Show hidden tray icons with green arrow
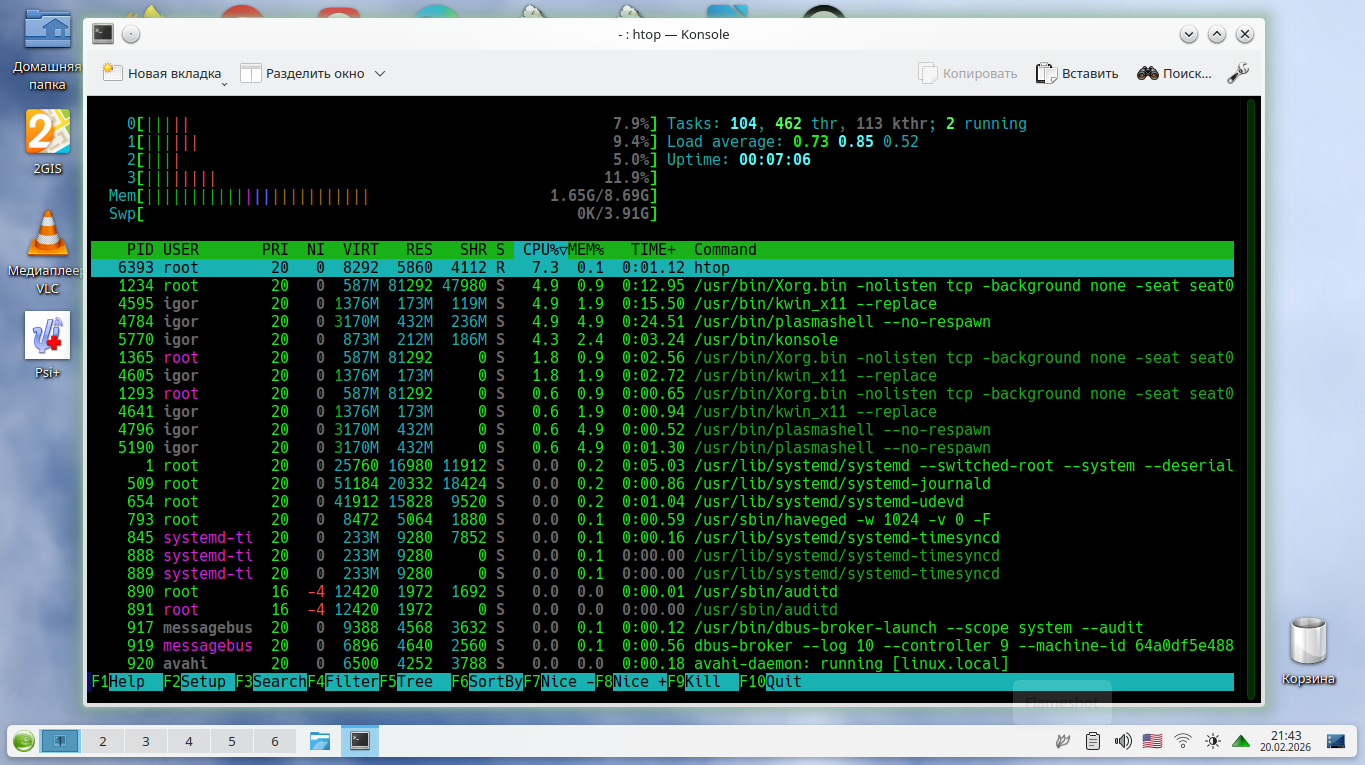 point(1241,741)
